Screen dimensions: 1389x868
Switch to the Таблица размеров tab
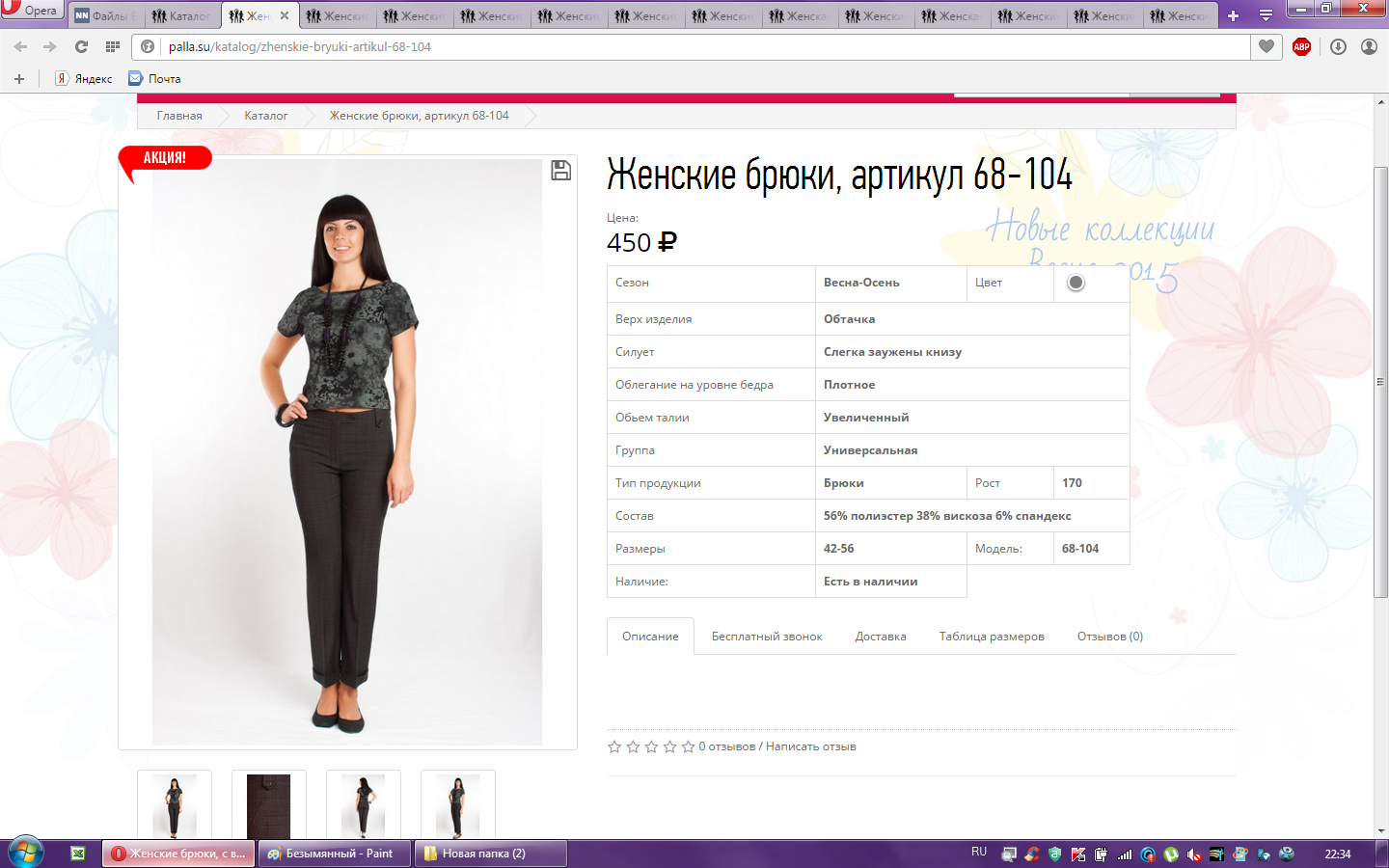[992, 637]
